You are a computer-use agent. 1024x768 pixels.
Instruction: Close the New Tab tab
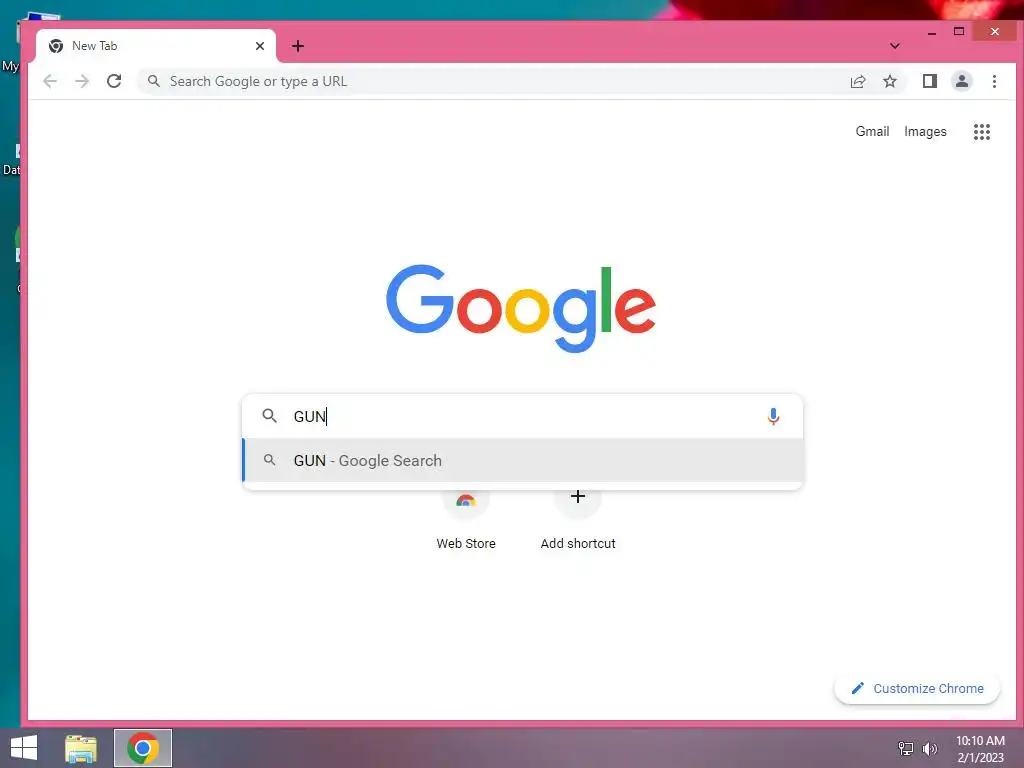coord(260,46)
